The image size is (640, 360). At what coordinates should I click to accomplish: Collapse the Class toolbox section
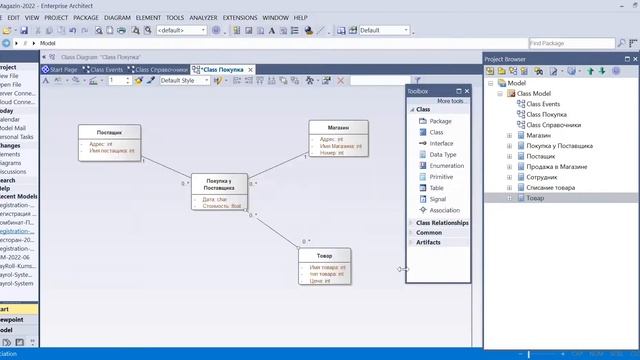tap(412, 109)
